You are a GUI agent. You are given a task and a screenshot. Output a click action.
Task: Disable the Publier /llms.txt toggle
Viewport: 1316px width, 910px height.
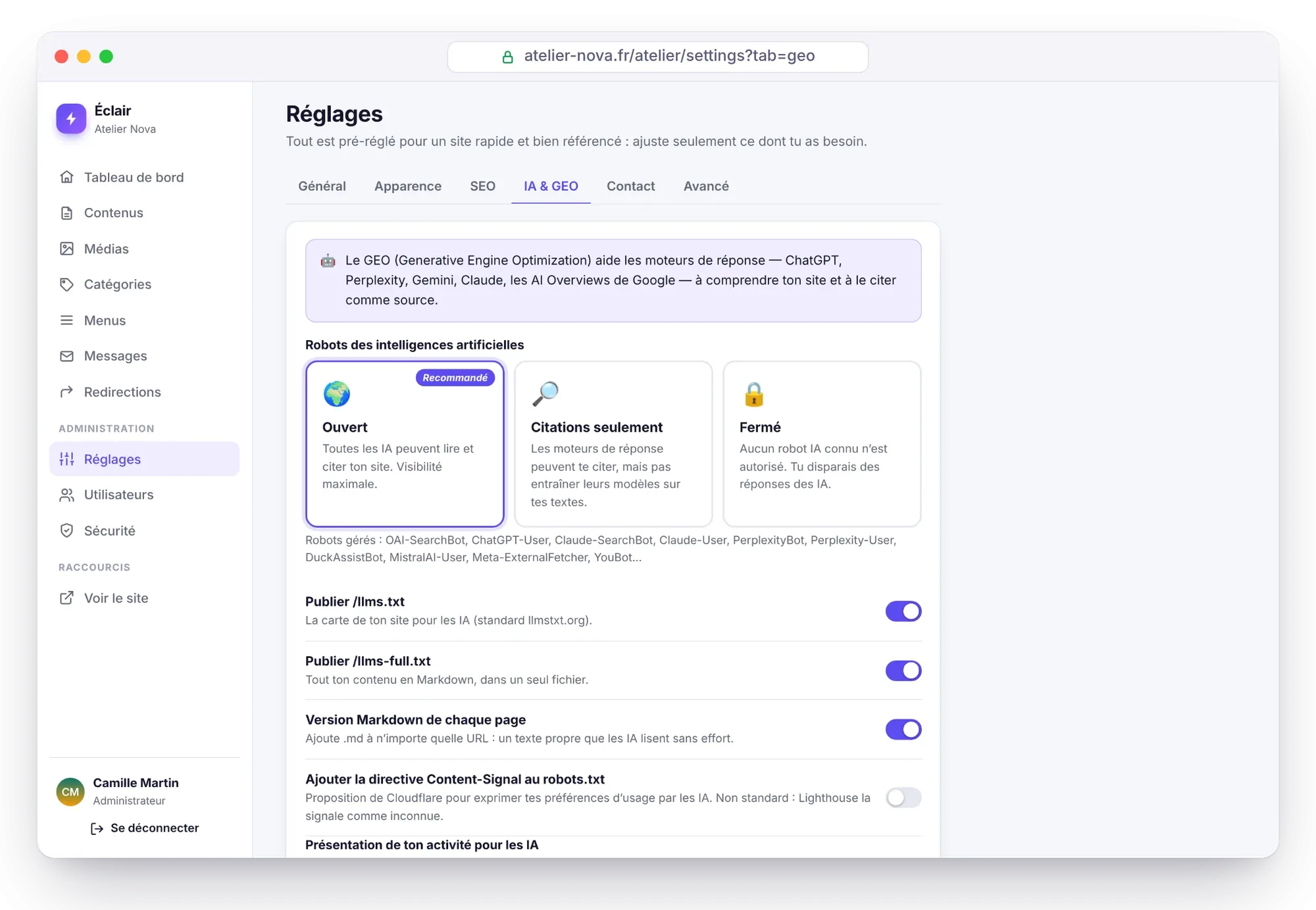(x=903, y=611)
